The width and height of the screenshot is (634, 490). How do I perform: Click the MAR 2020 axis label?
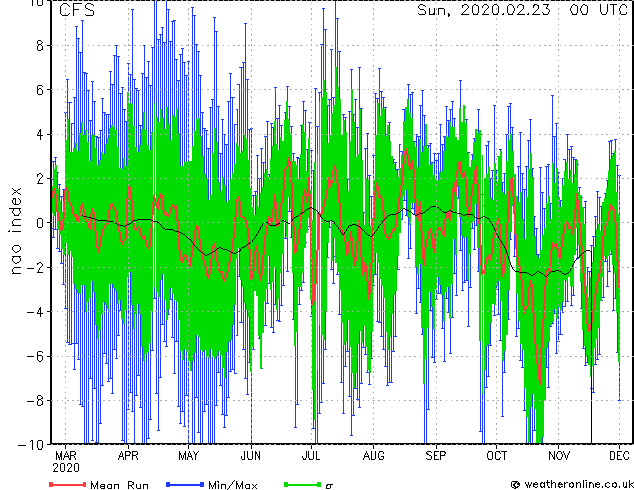click(66, 462)
